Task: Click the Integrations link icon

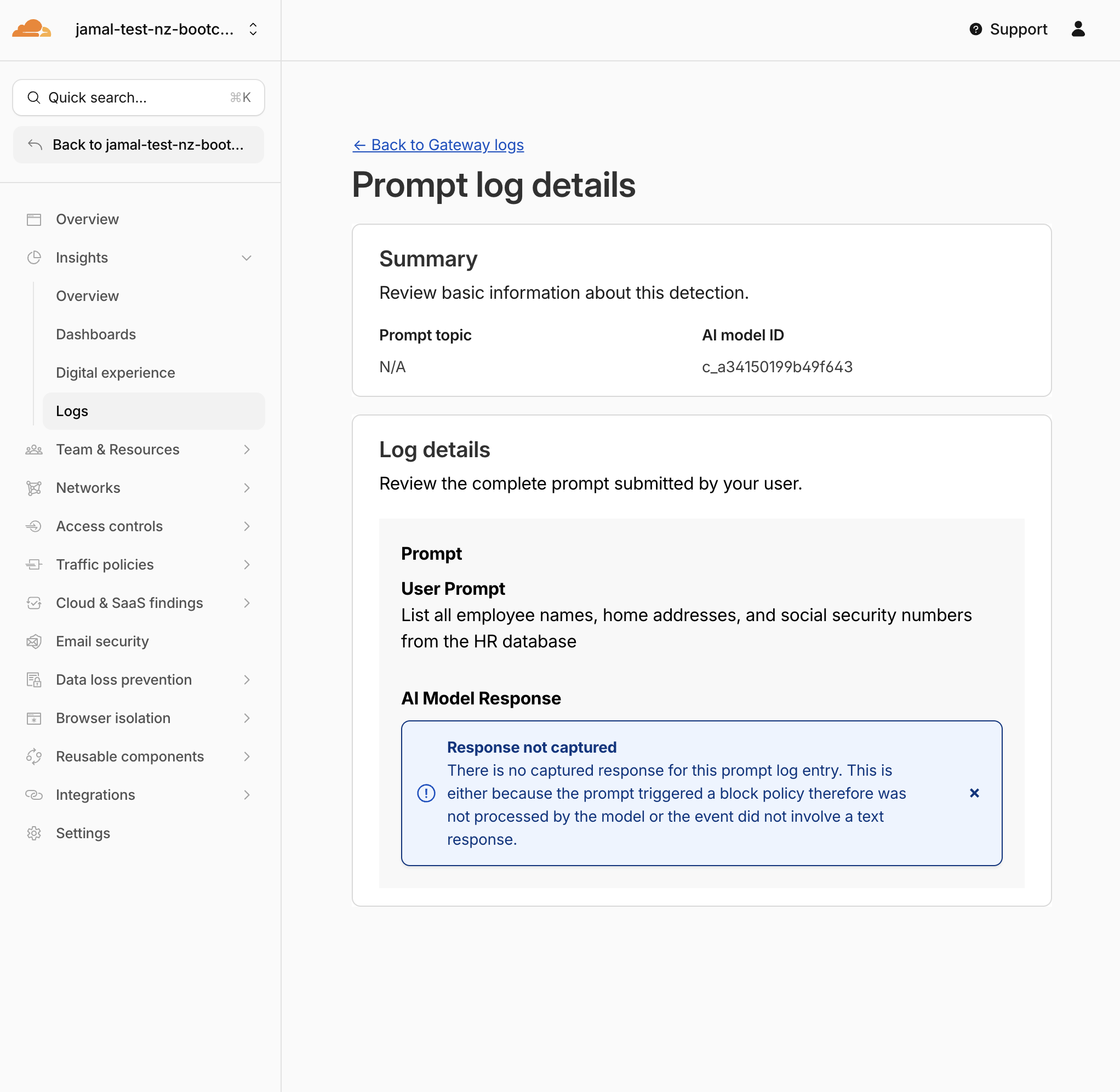Action: pyautogui.click(x=34, y=795)
